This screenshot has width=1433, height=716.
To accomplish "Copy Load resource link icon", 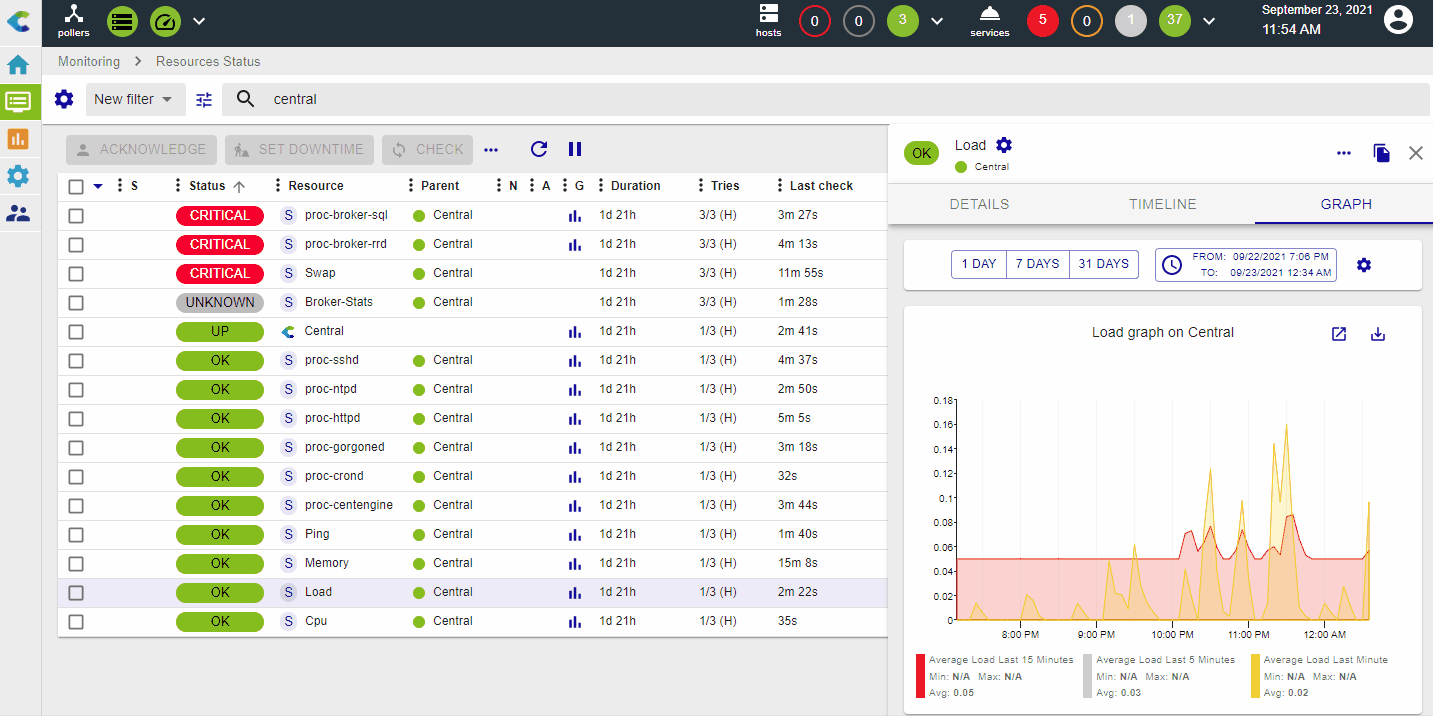I will tap(1381, 153).
